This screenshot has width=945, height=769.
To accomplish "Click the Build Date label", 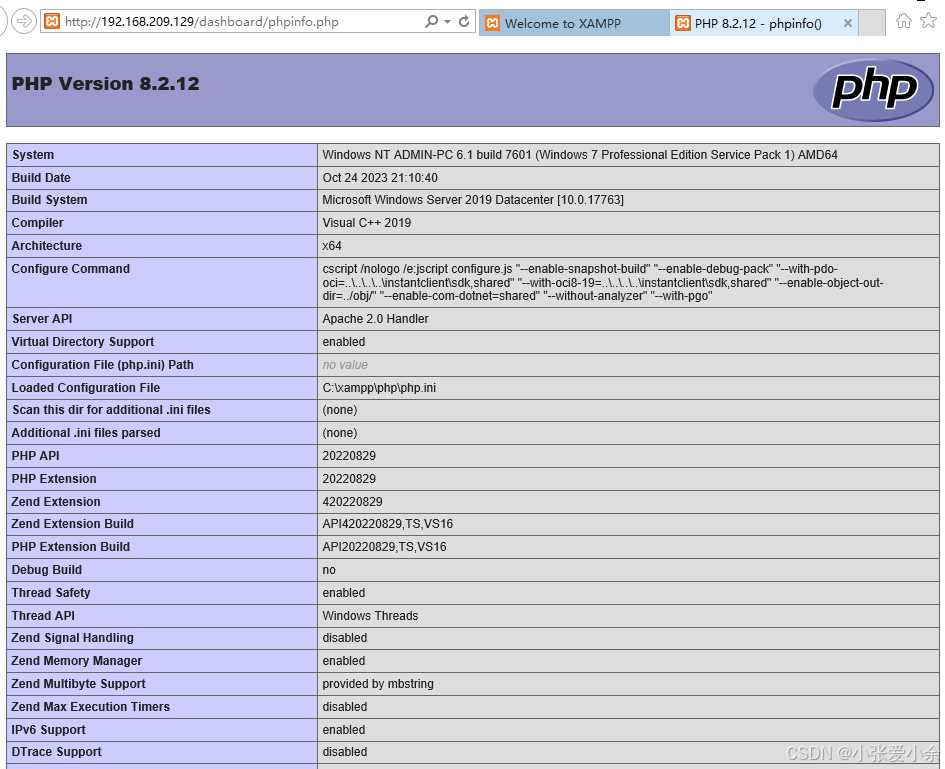I will click(x=41, y=178).
